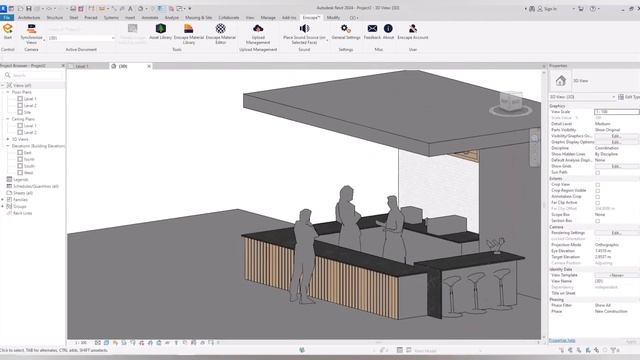The image size is (640, 360).
Task: Click Edit for Visibility/Graphics Overrides
Action: tap(616, 136)
